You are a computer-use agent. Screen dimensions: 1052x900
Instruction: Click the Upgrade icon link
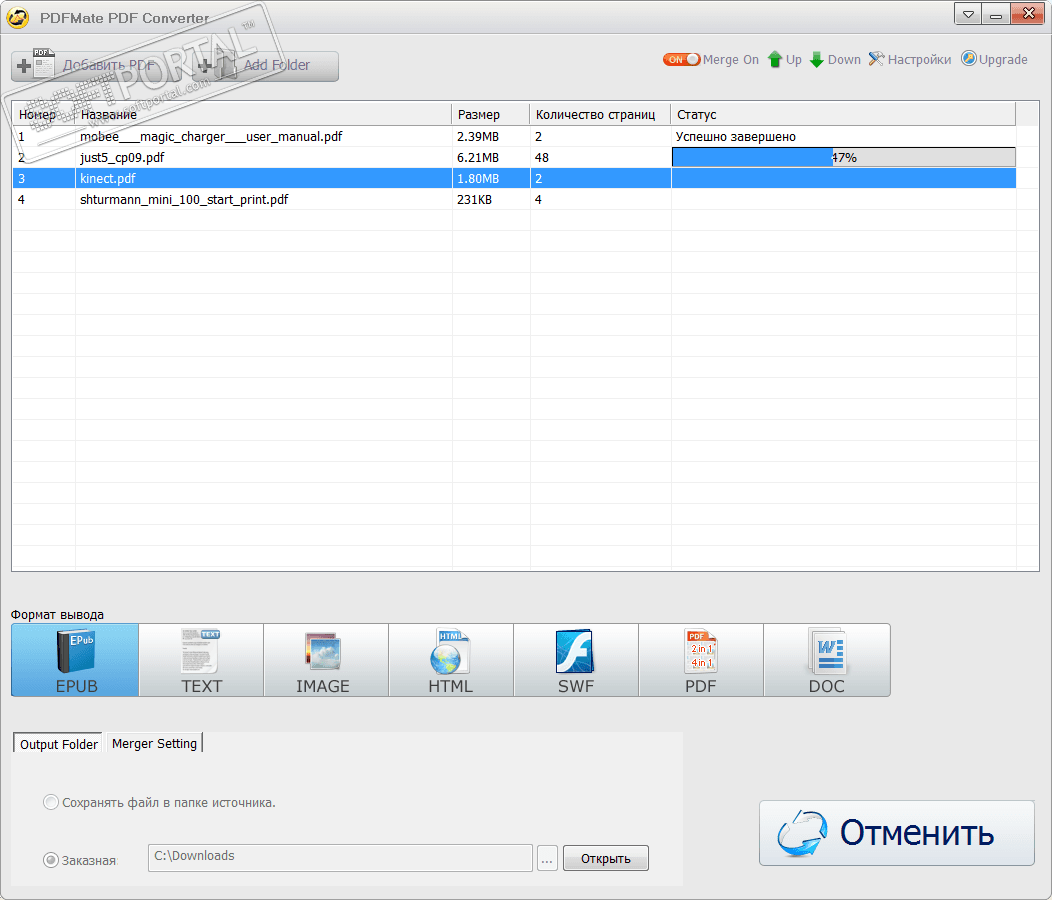994,59
